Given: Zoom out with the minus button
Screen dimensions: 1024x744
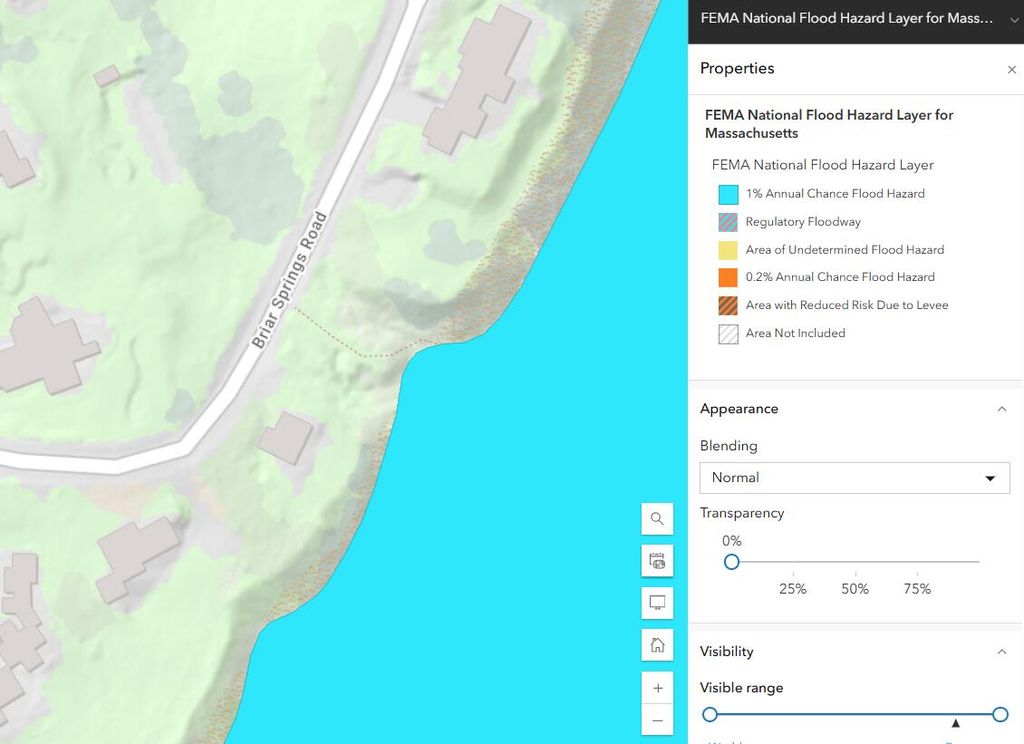Looking at the screenshot, I should (x=657, y=720).
